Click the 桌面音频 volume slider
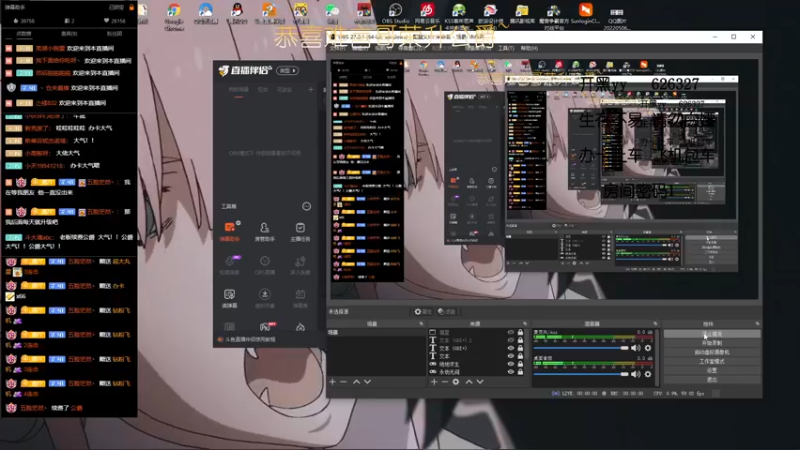This screenshot has height=450, width=800. [581, 374]
